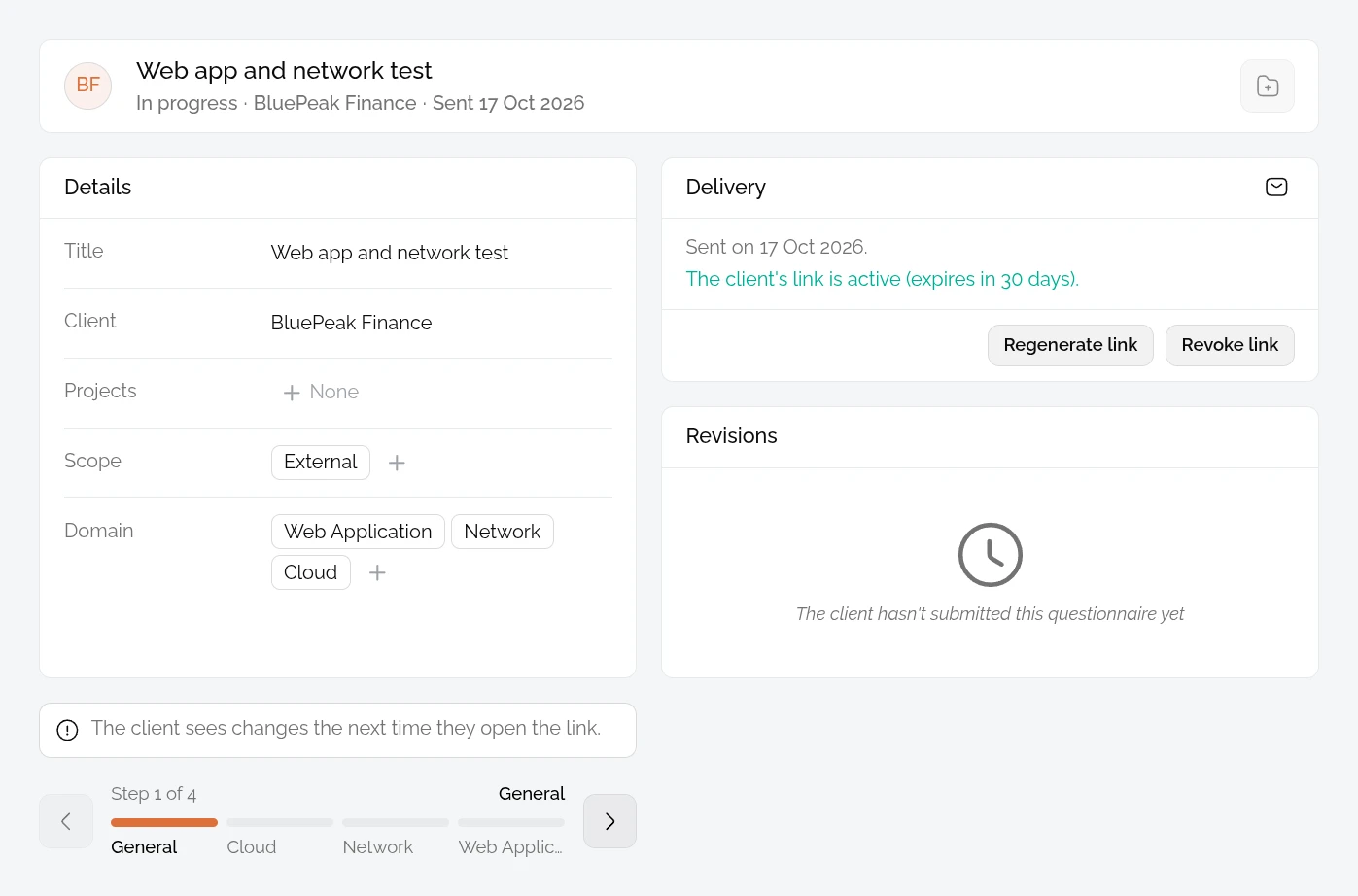Click the Web Applic… step progress bar
The width and height of the screenshot is (1358, 896).
pos(511,822)
